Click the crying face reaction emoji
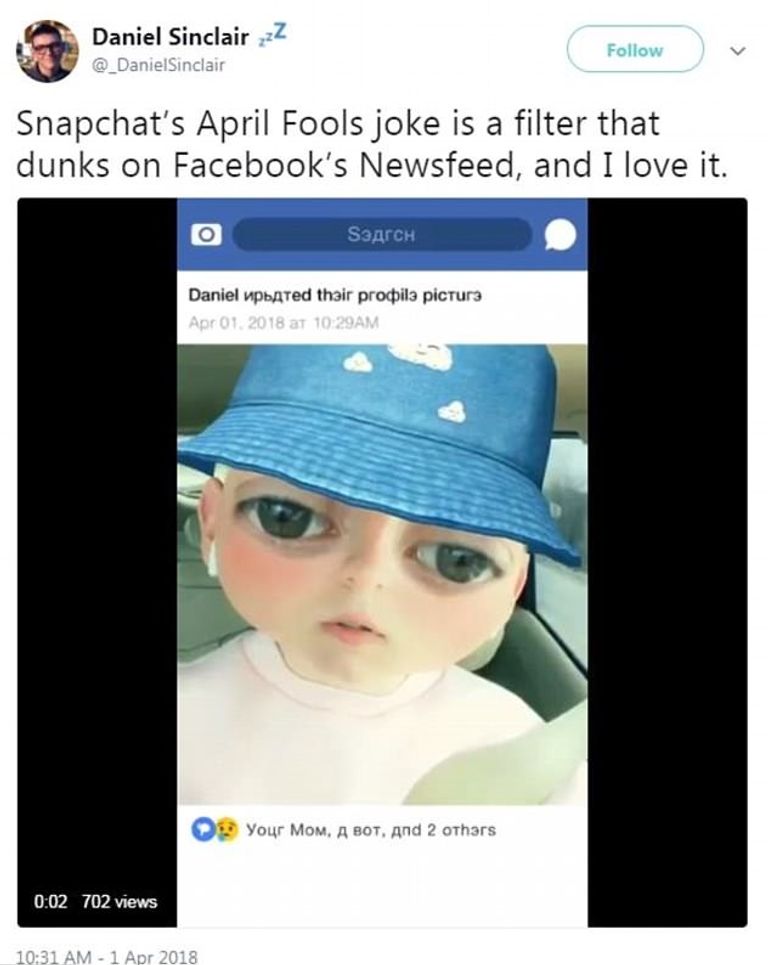The width and height of the screenshot is (768, 965). [x=227, y=830]
